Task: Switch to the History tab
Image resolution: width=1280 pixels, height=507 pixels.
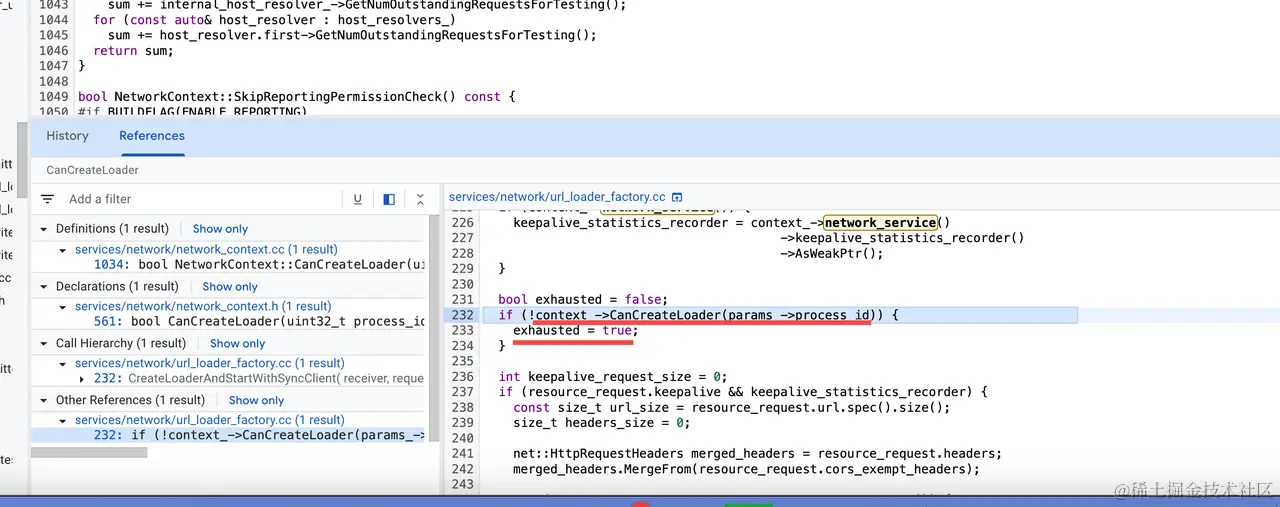Action: click(x=68, y=136)
